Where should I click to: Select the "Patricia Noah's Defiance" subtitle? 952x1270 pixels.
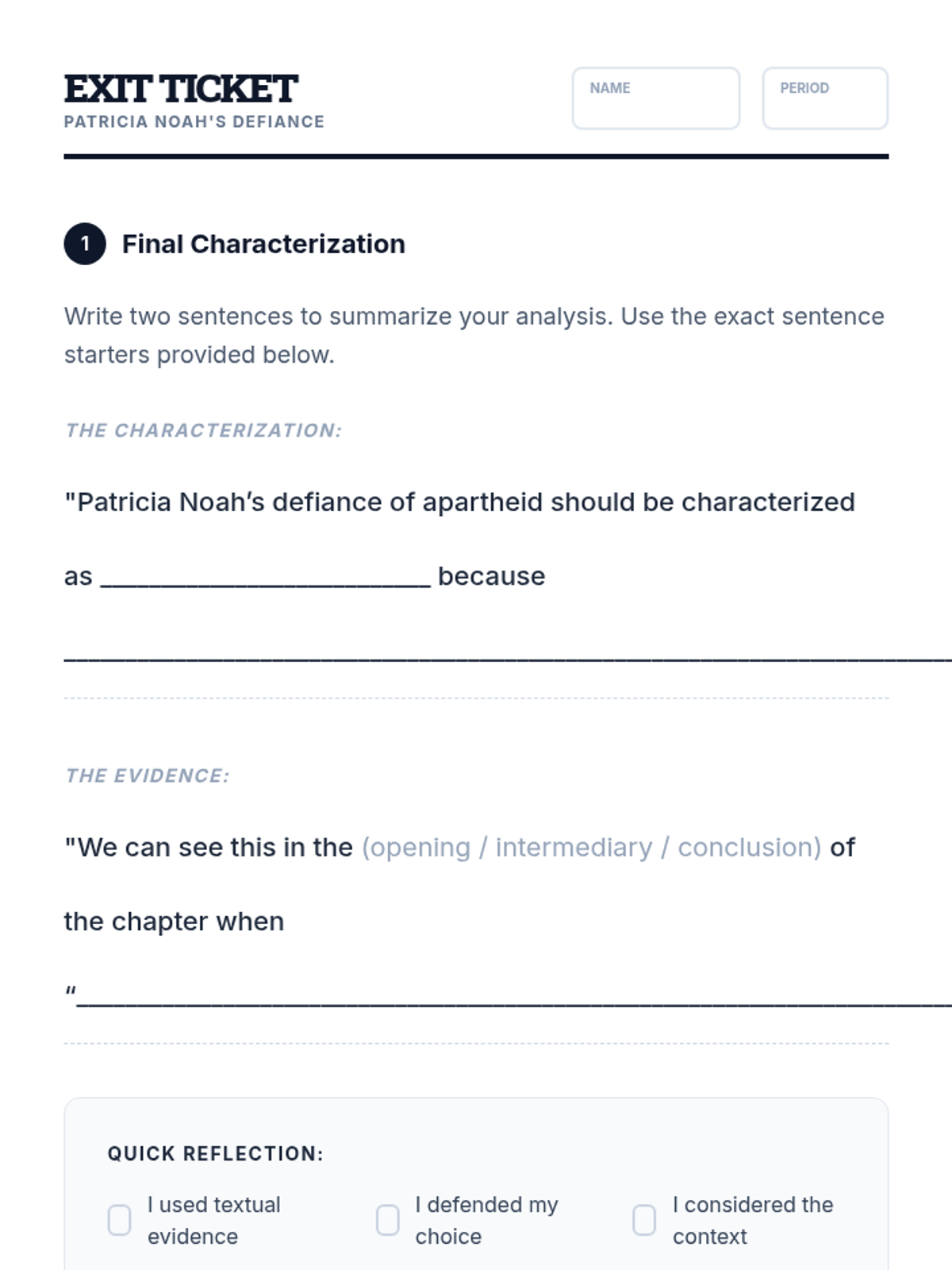click(x=194, y=121)
